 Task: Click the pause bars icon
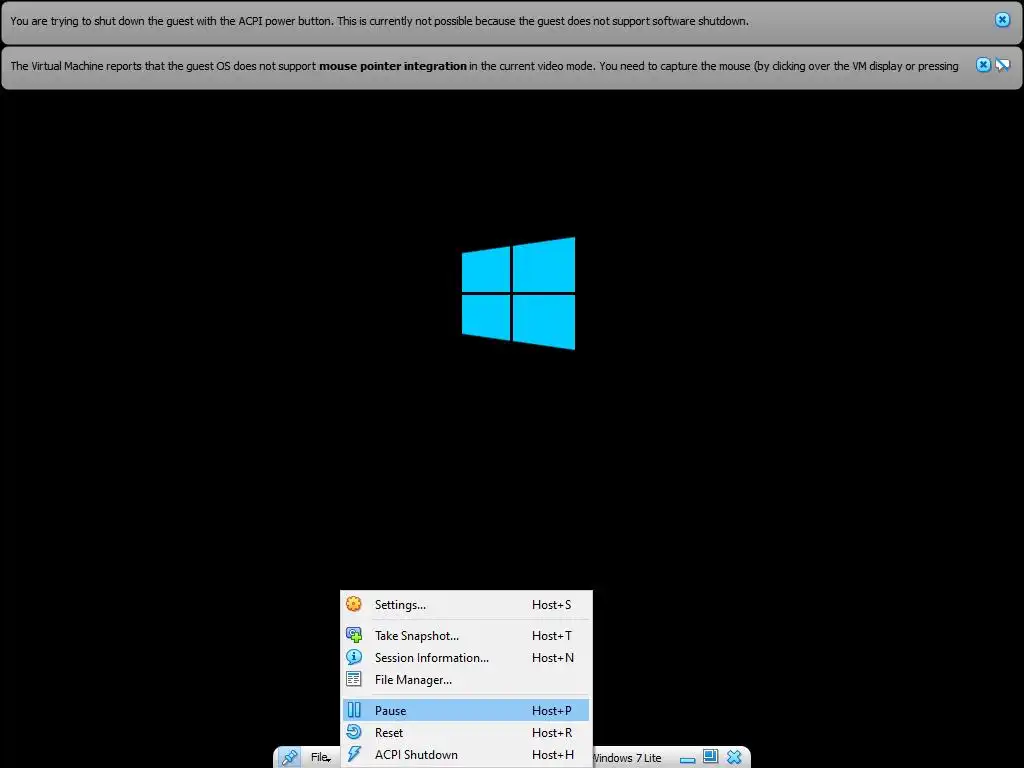[x=354, y=710]
